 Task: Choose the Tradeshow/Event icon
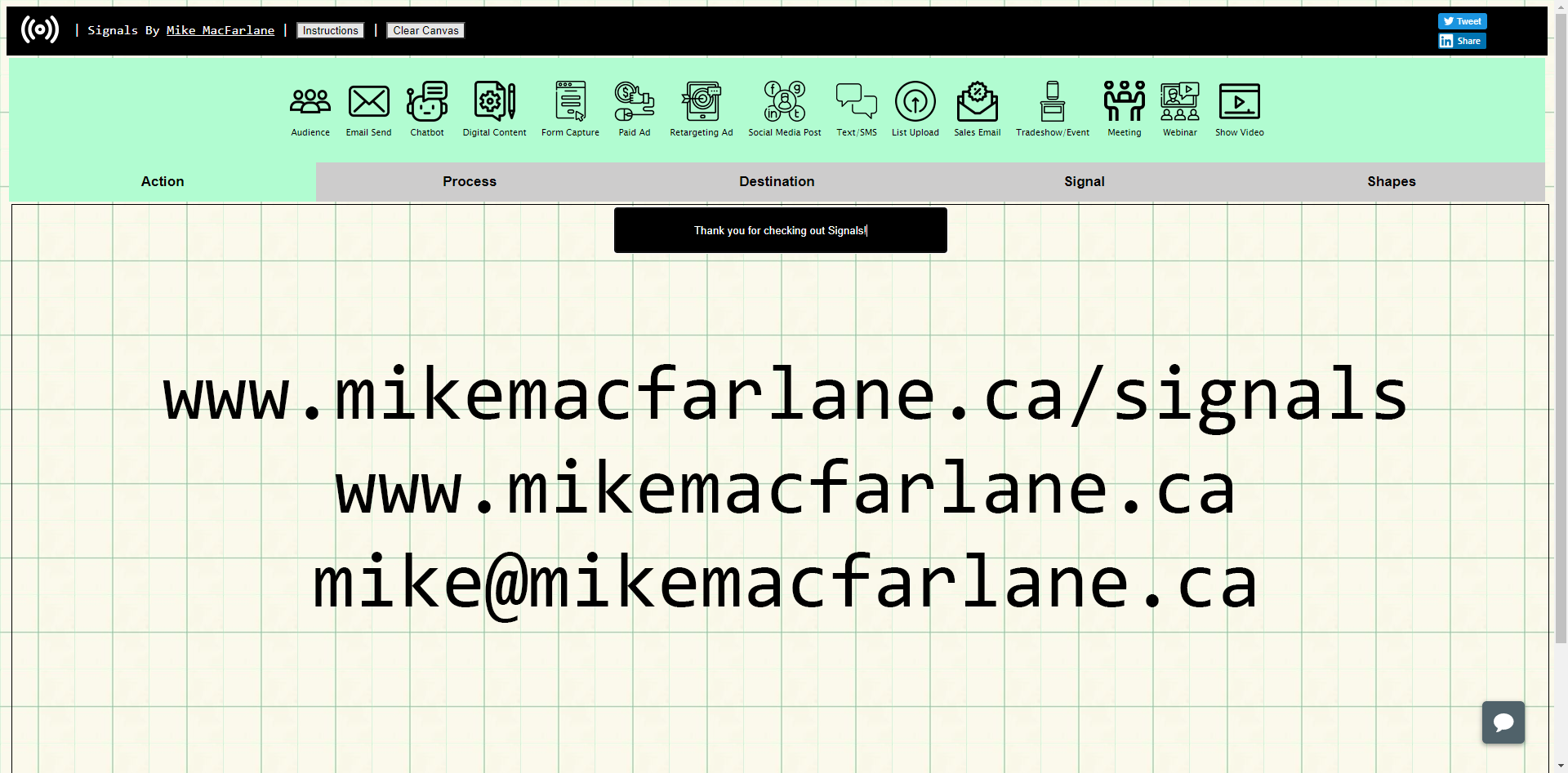1053,101
